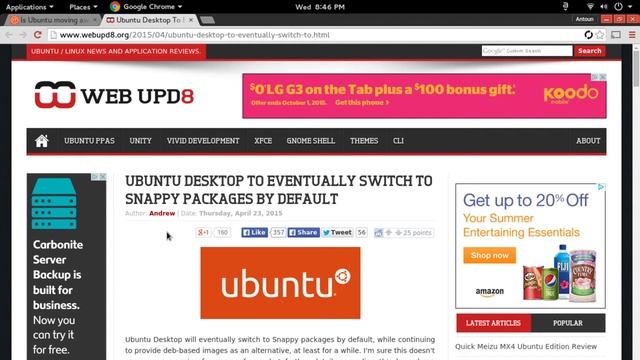The width and height of the screenshot is (640, 360).
Task: Bookmark page with the star icon
Action: 600,35
